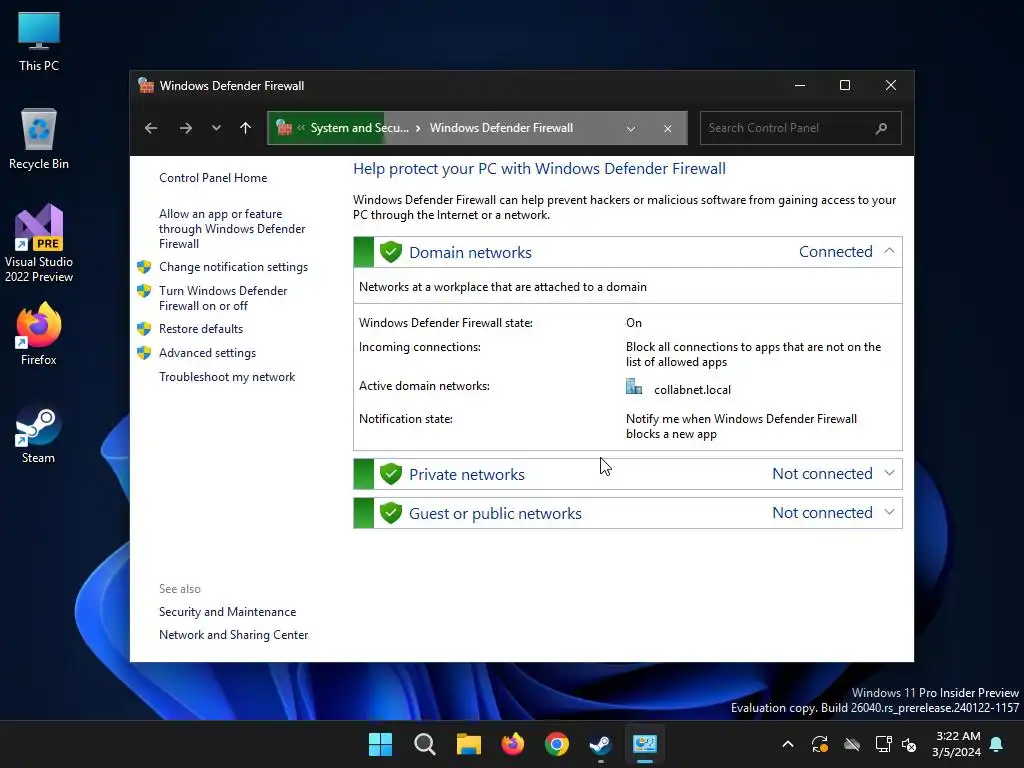This screenshot has width=1024, height=768.
Task: Open File Explorer from taskbar
Action: 468,744
